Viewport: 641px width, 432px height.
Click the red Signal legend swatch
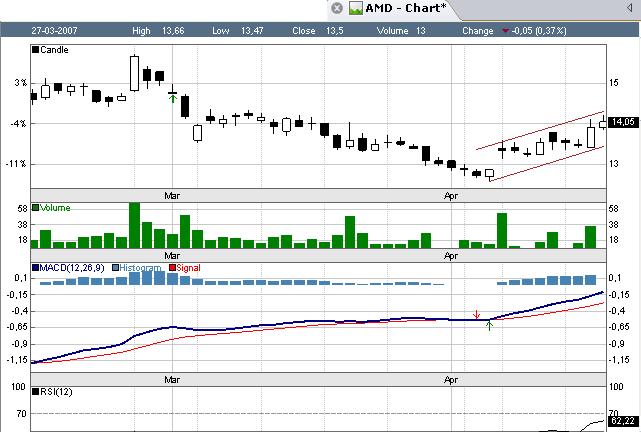point(173,268)
